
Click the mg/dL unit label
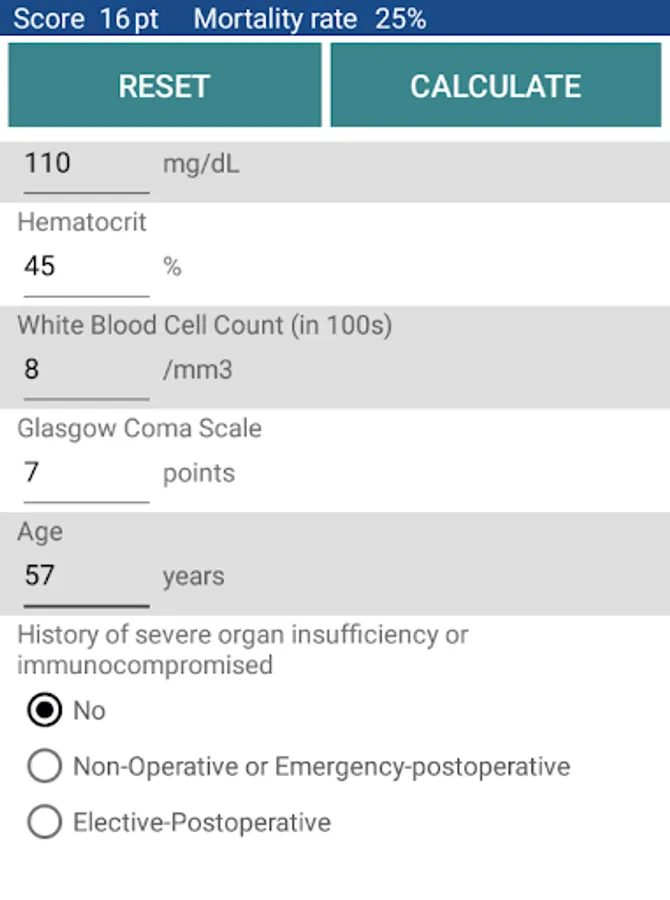click(x=202, y=165)
